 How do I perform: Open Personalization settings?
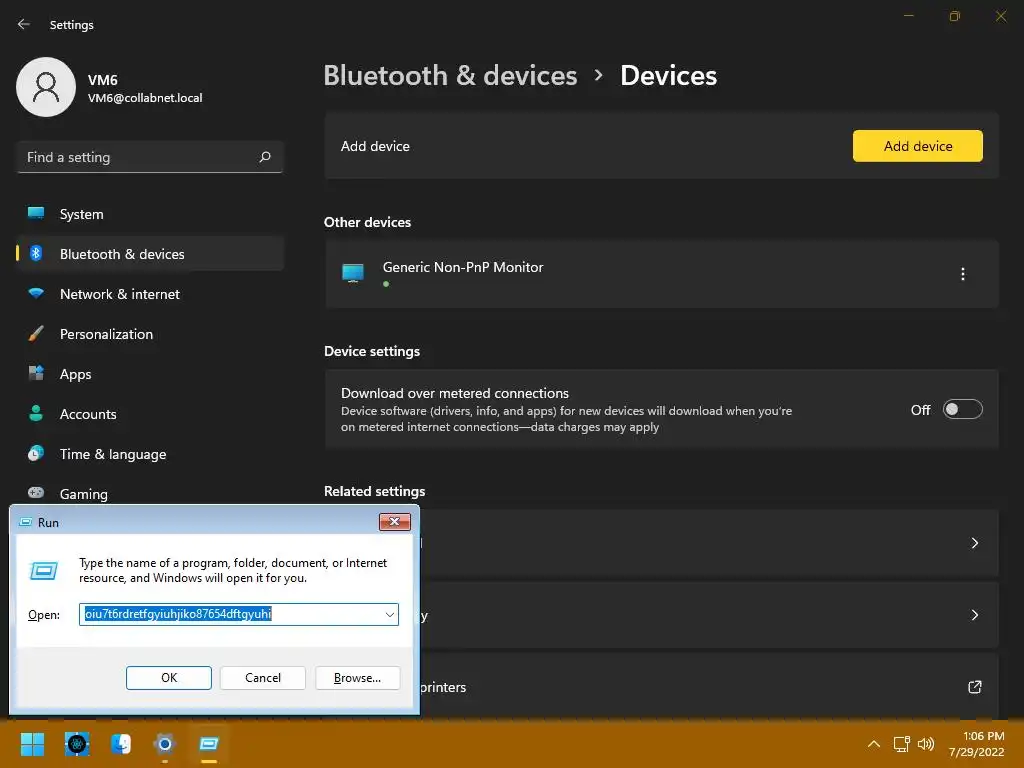(150, 334)
